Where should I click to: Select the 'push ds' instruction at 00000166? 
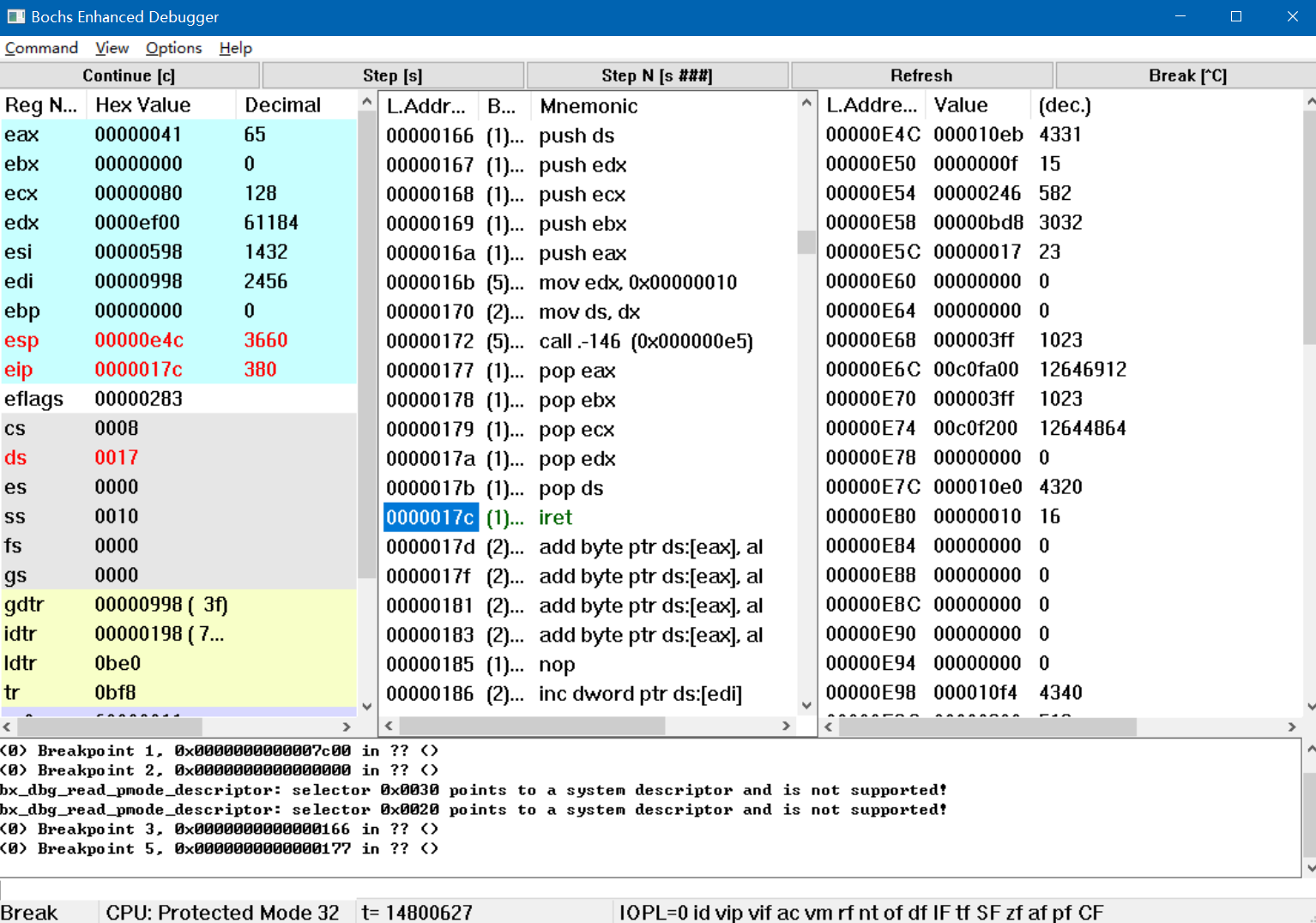tap(589, 136)
